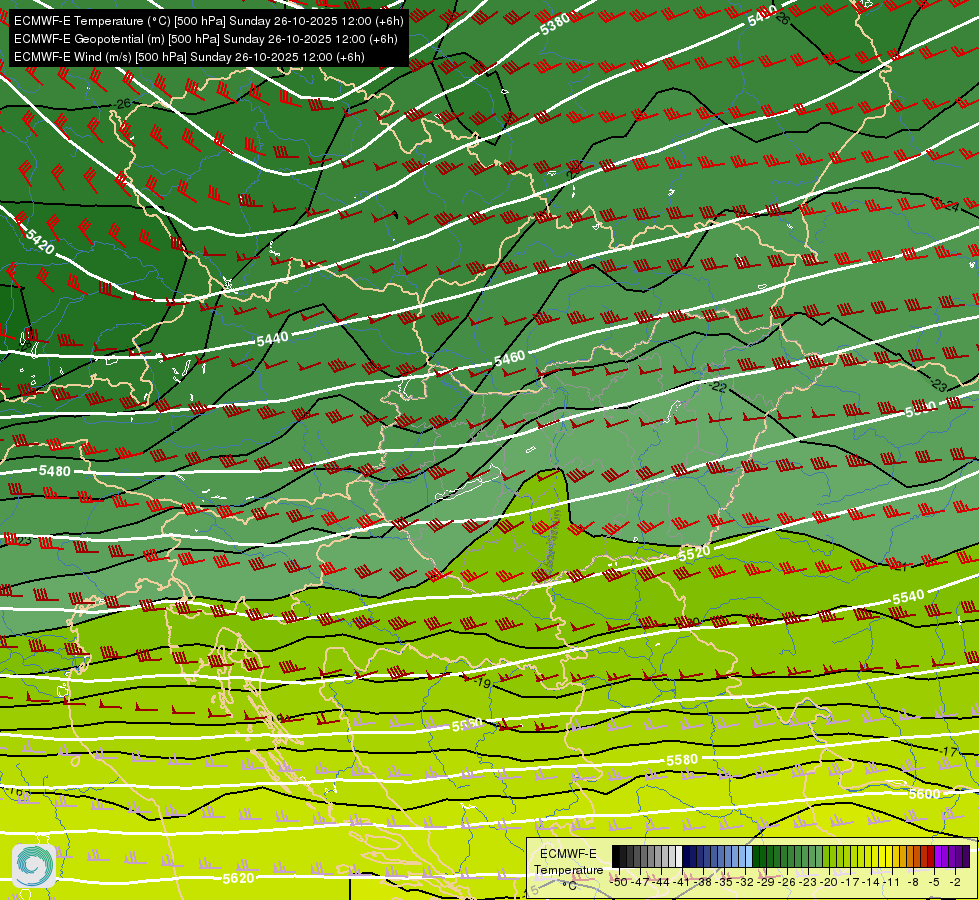The image size is (979, 900).
Task: Click the -35 legend tick value
Action: pos(724,883)
